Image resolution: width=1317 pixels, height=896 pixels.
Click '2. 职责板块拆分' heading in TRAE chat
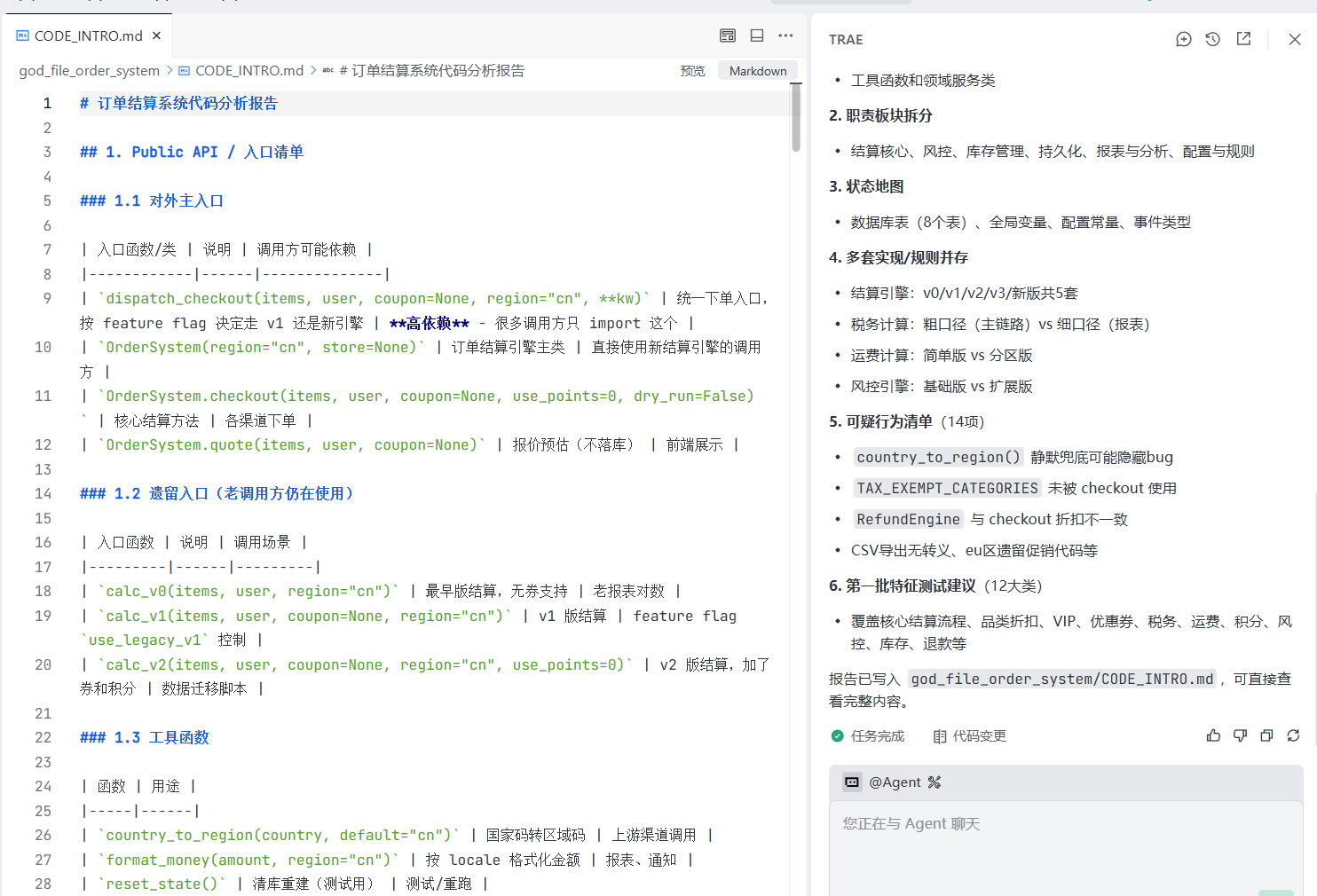pyautogui.click(x=880, y=115)
